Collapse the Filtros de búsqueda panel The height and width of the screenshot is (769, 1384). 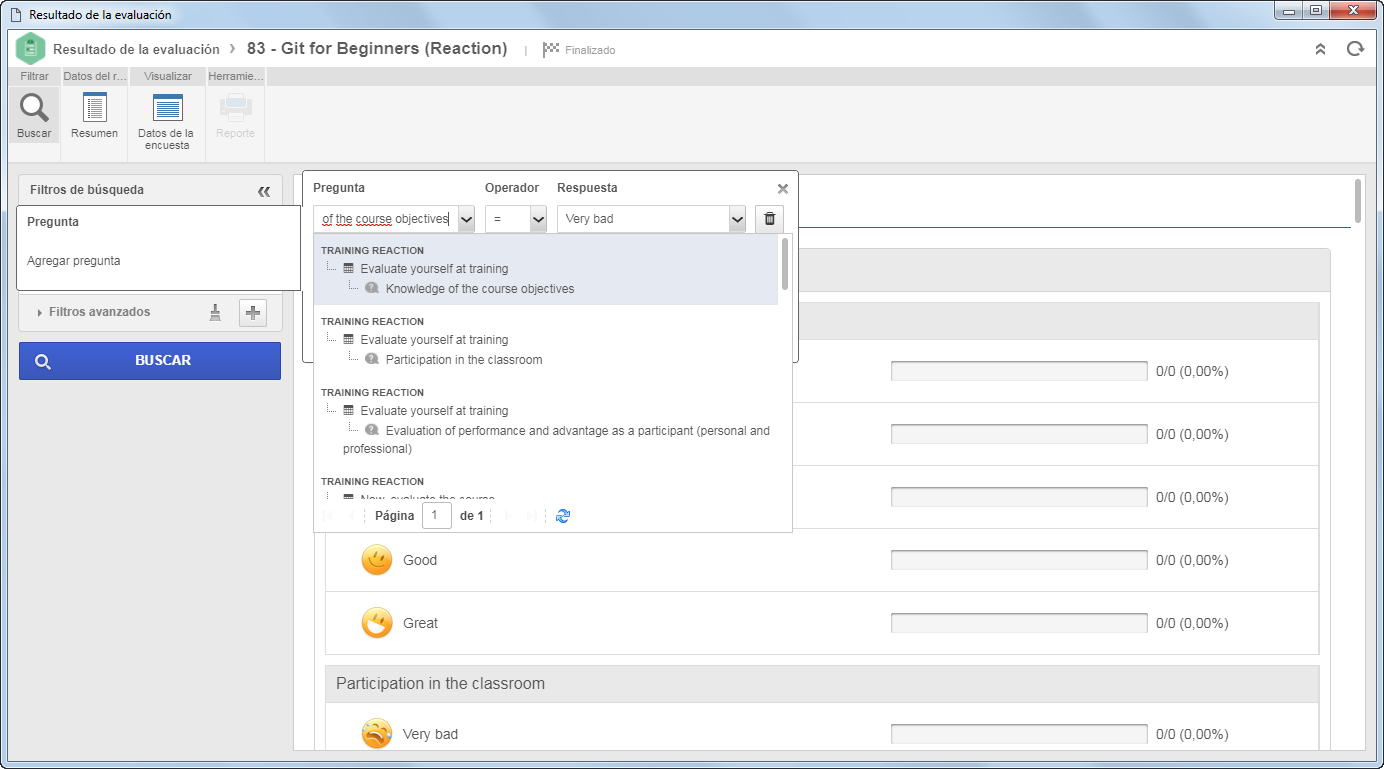(264, 190)
